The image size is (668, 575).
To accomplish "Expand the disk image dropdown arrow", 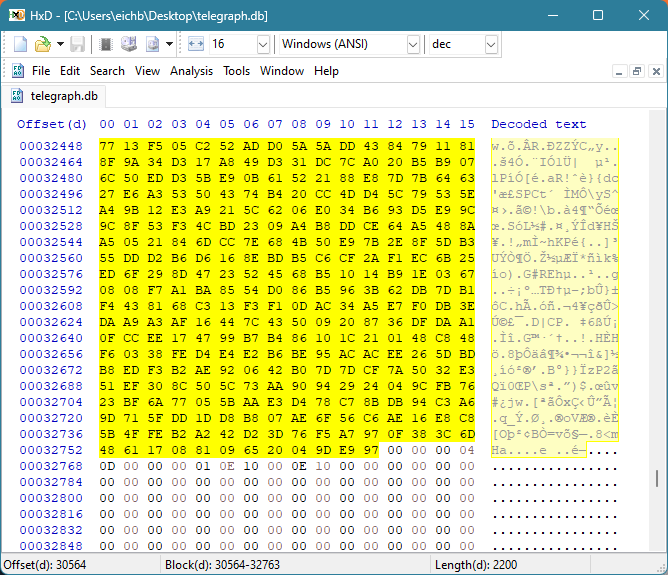I will [170, 44].
